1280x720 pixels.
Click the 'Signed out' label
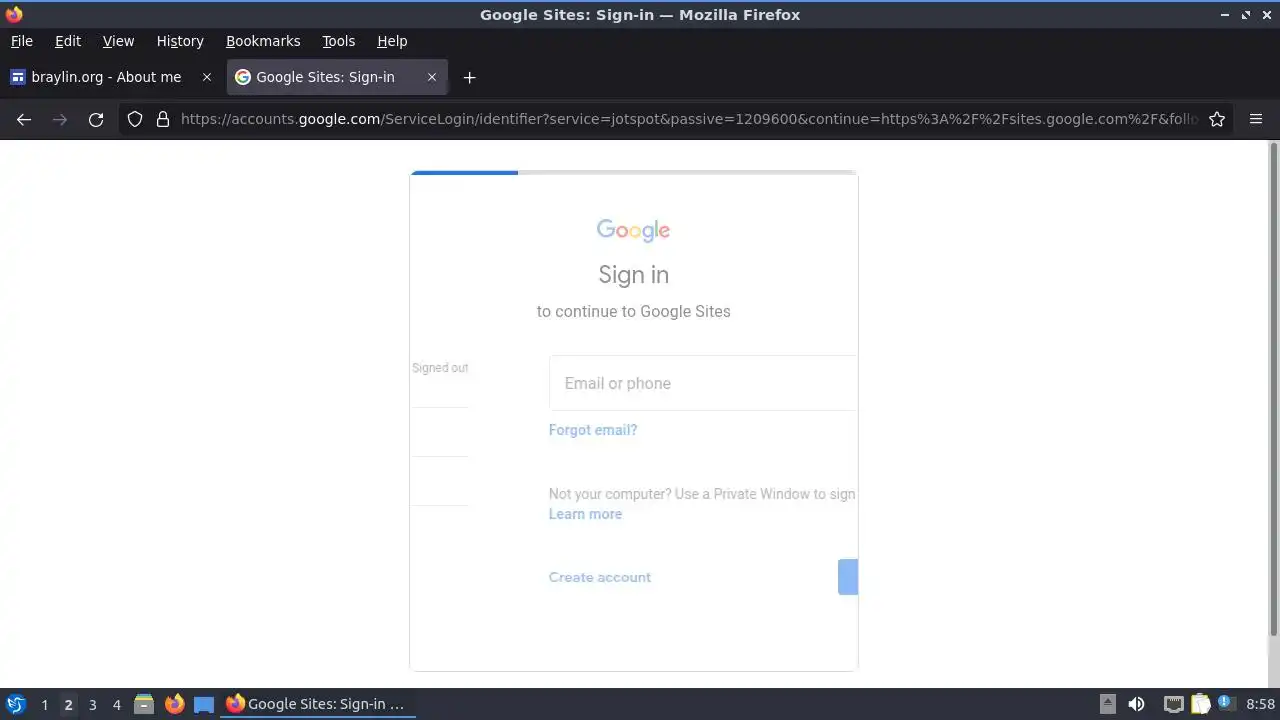point(440,368)
